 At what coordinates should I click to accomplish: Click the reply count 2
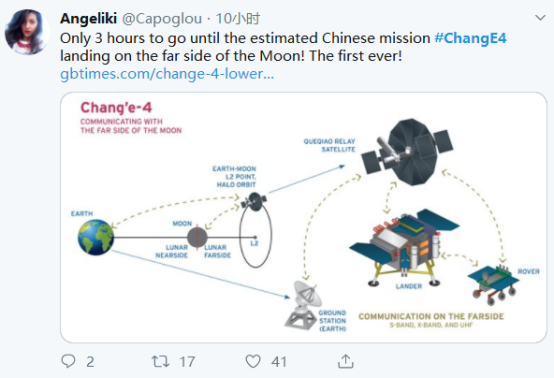[90, 362]
